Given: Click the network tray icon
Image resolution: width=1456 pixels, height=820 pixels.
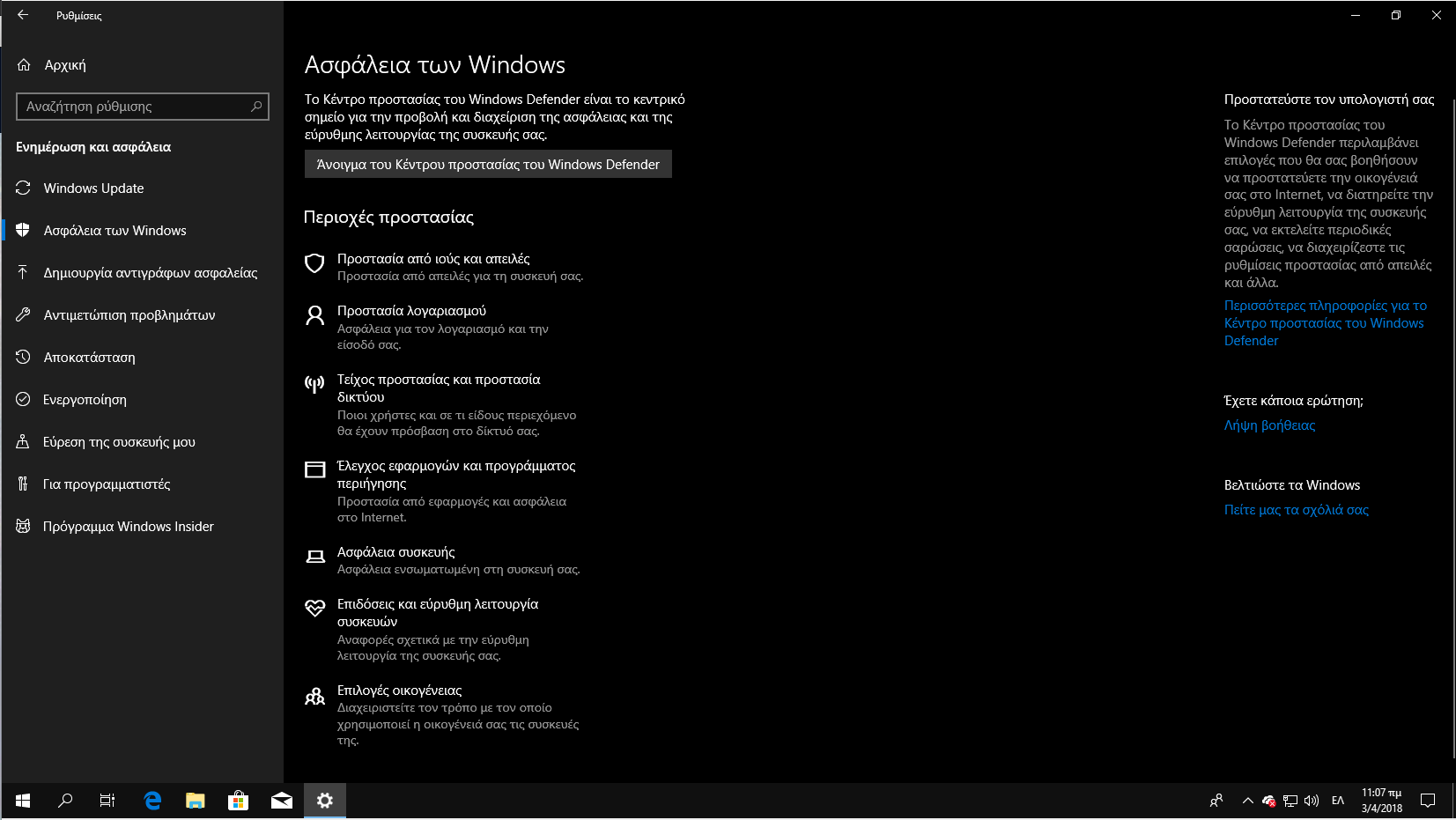Looking at the screenshot, I should (1290, 801).
